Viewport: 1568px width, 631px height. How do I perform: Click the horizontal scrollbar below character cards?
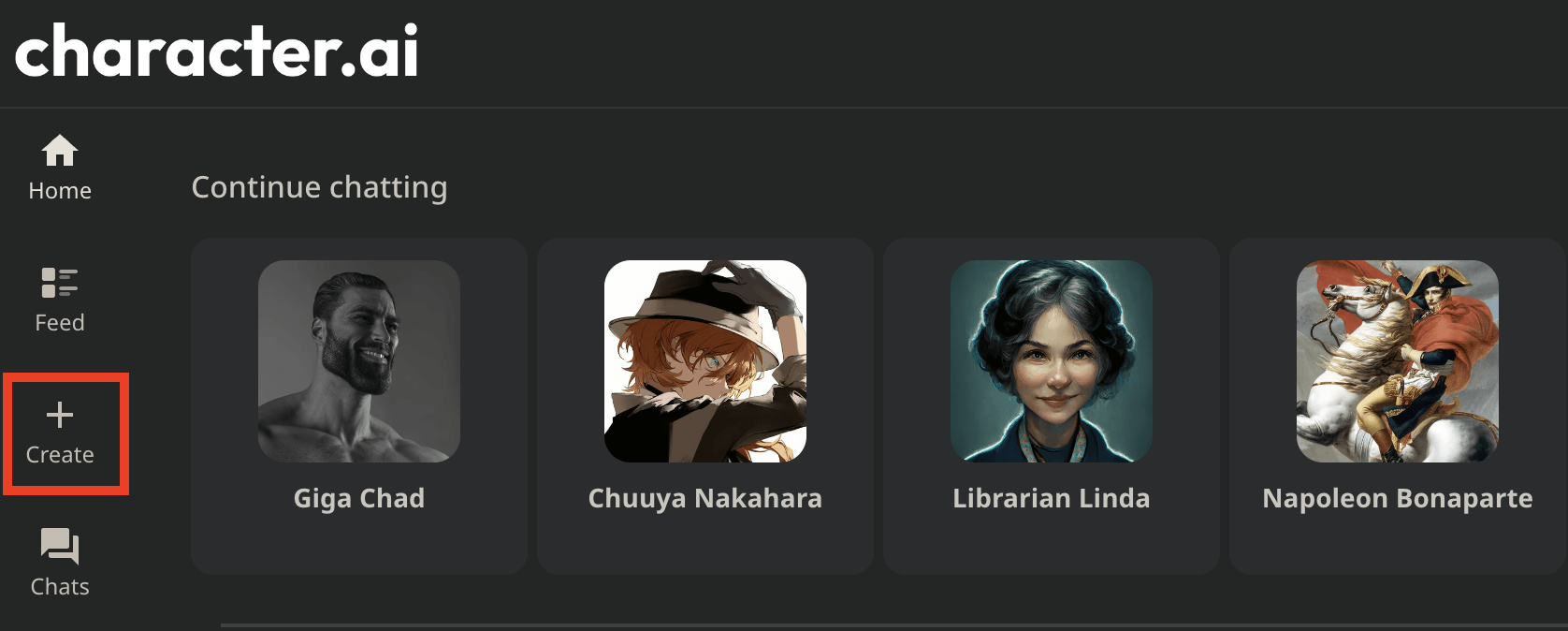coord(893,624)
